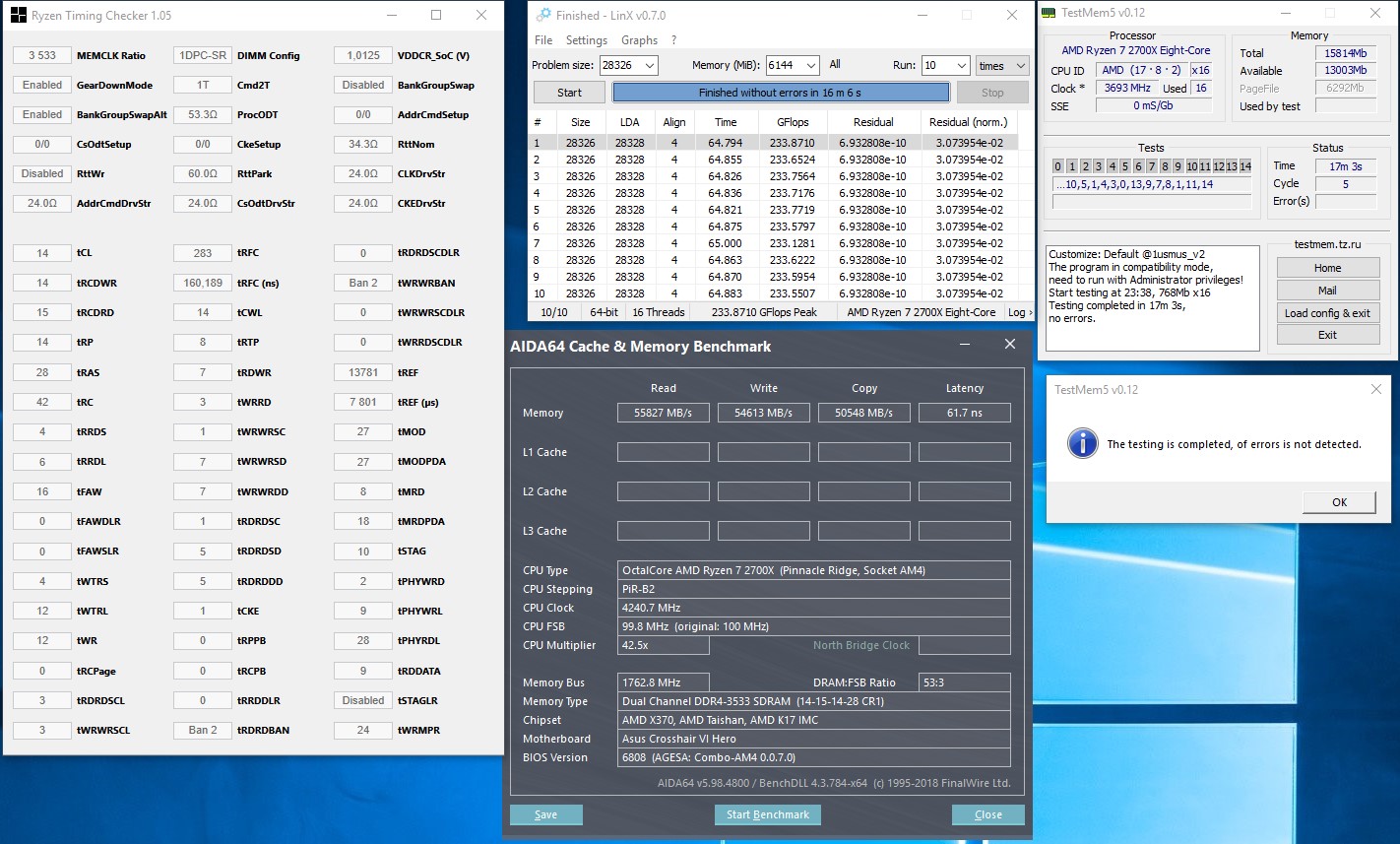Sort LinX results by the Time column
Image resolution: width=1400 pixels, height=844 pixels.
click(x=726, y=122)
